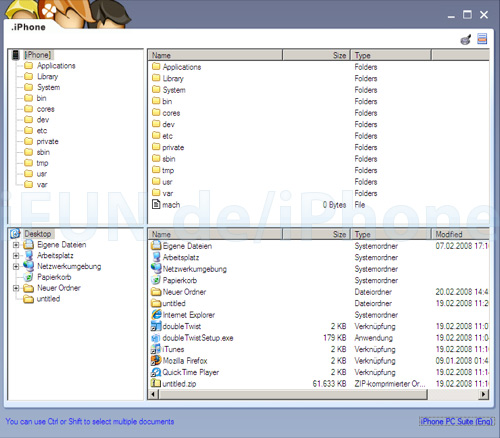Click the right arrow of horizontal scrollbar
The width and height of the screenshot is (500, 438).
(484, 394)
